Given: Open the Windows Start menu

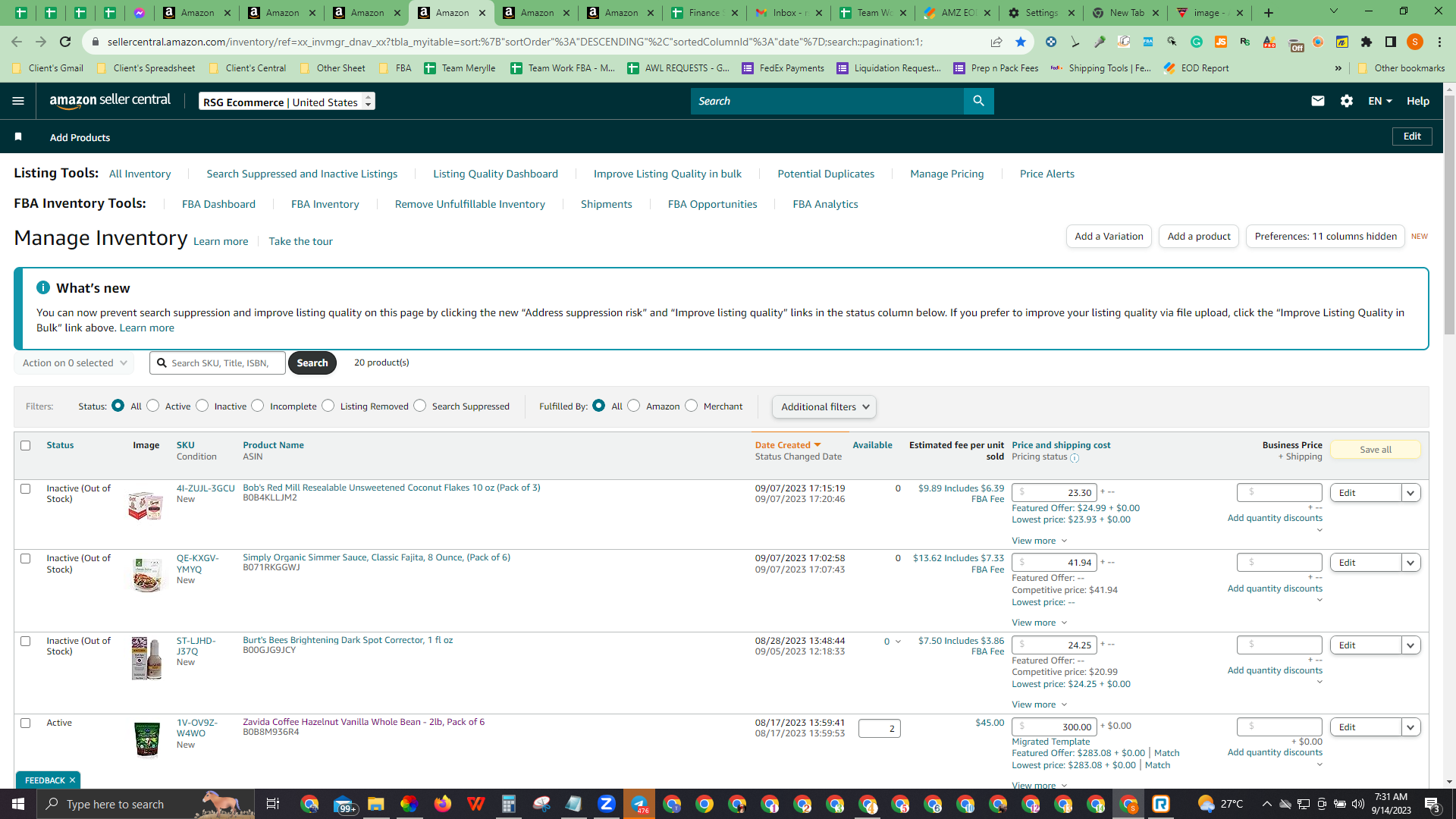Looking at the screenshot, I should [x=18, y=804].
